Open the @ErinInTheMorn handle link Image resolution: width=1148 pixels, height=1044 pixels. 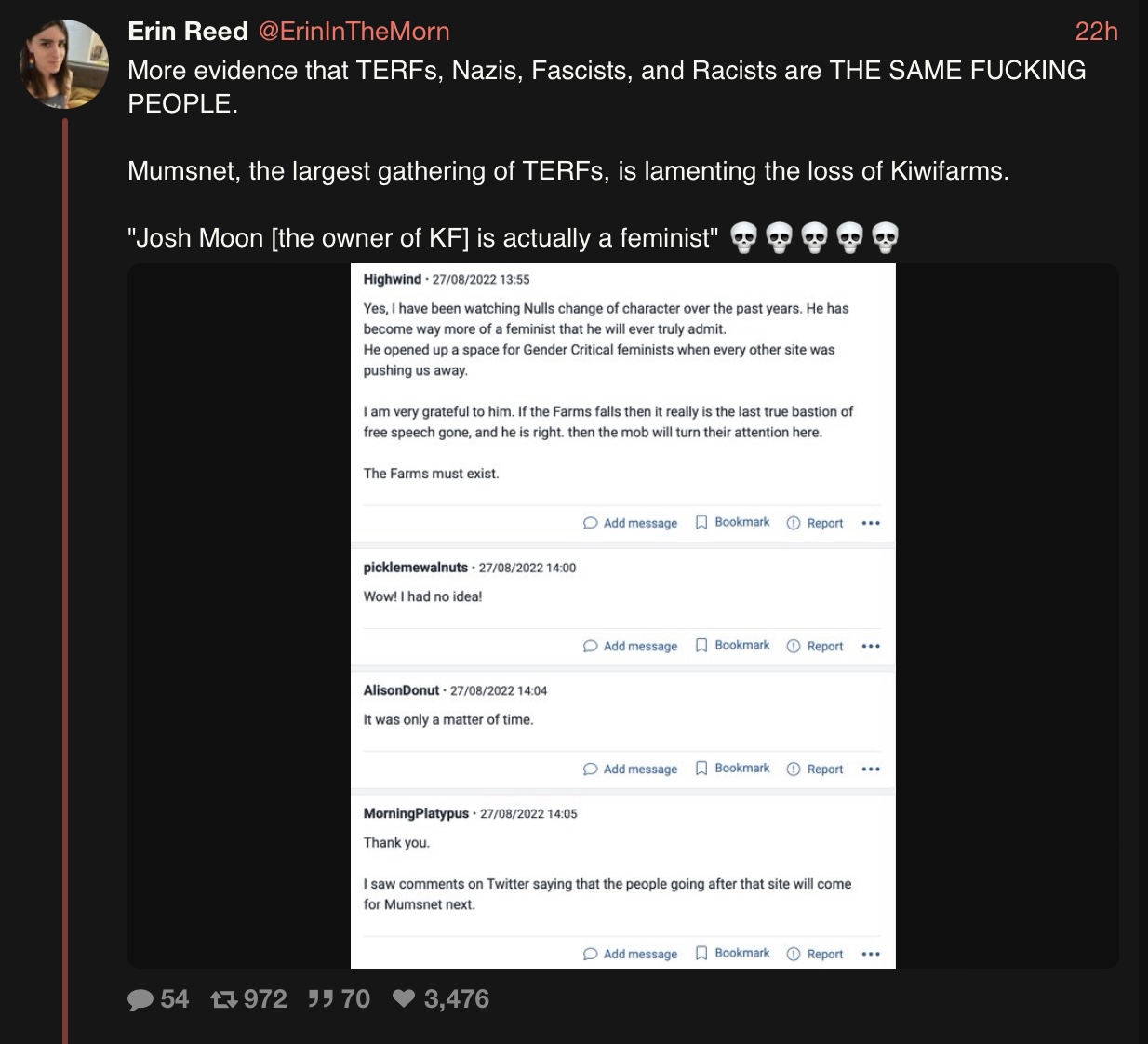pyautogui.click(x=354, y=32)
